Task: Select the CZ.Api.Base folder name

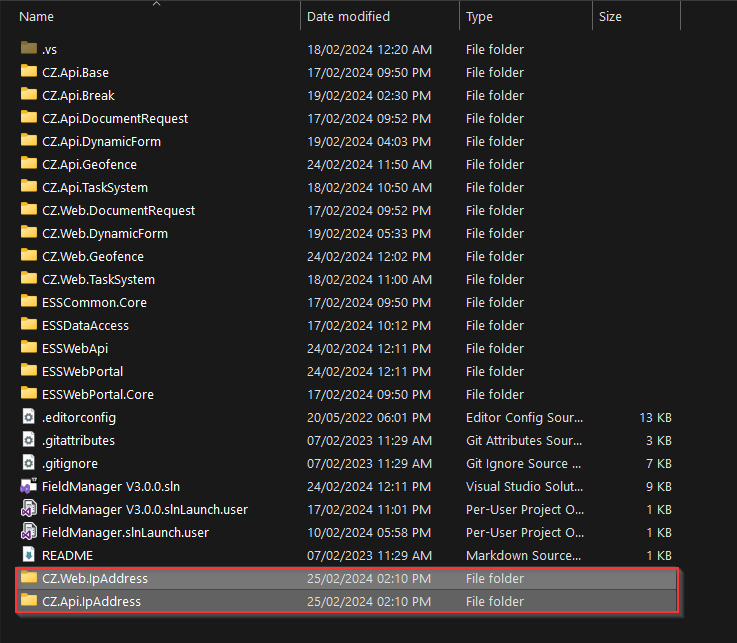Action: (x=75, y=73)
